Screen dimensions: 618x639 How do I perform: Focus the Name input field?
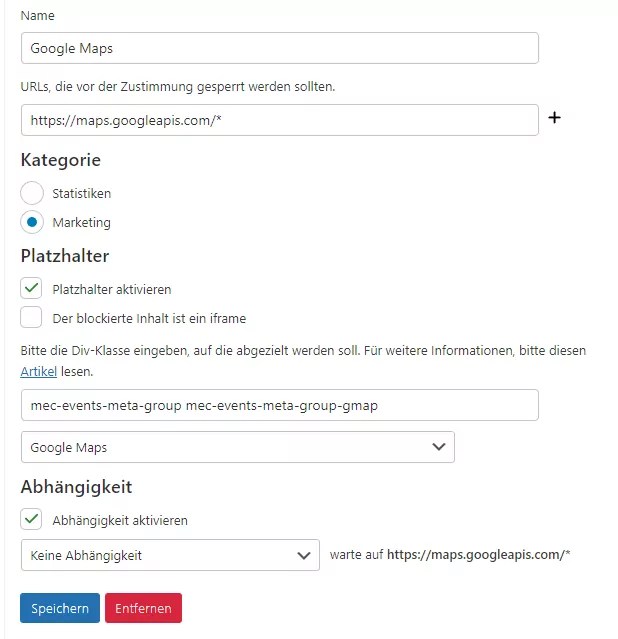tap(279, 48)
